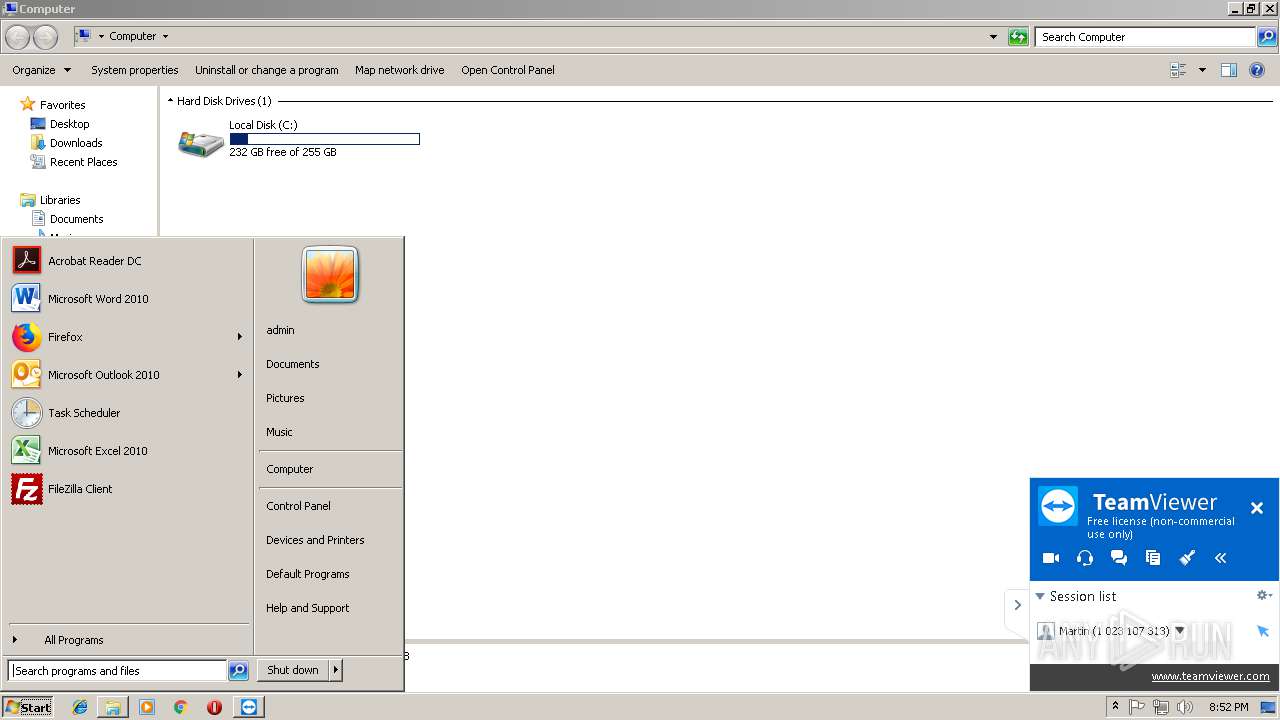Open TeamViewer audio headset options
The width and height of the screenshot is (1280, 720).
(x=1085, y=558)
